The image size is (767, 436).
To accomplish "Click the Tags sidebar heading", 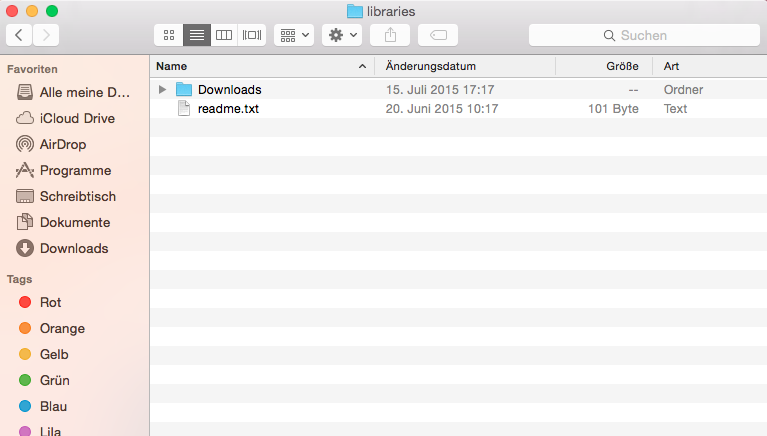I will pos(20,279).
